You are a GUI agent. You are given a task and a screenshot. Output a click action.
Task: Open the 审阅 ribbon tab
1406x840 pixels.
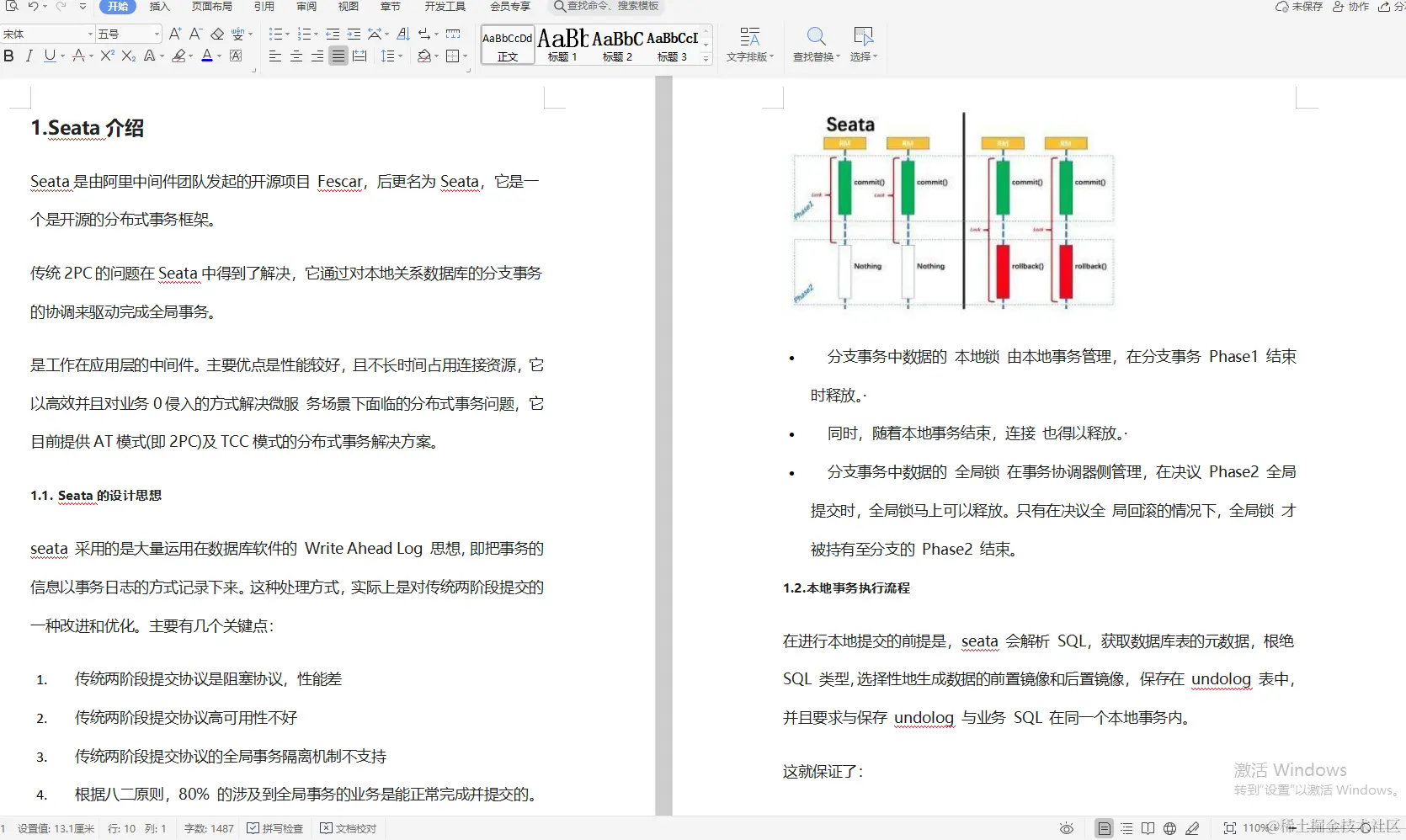click(305, 7)
